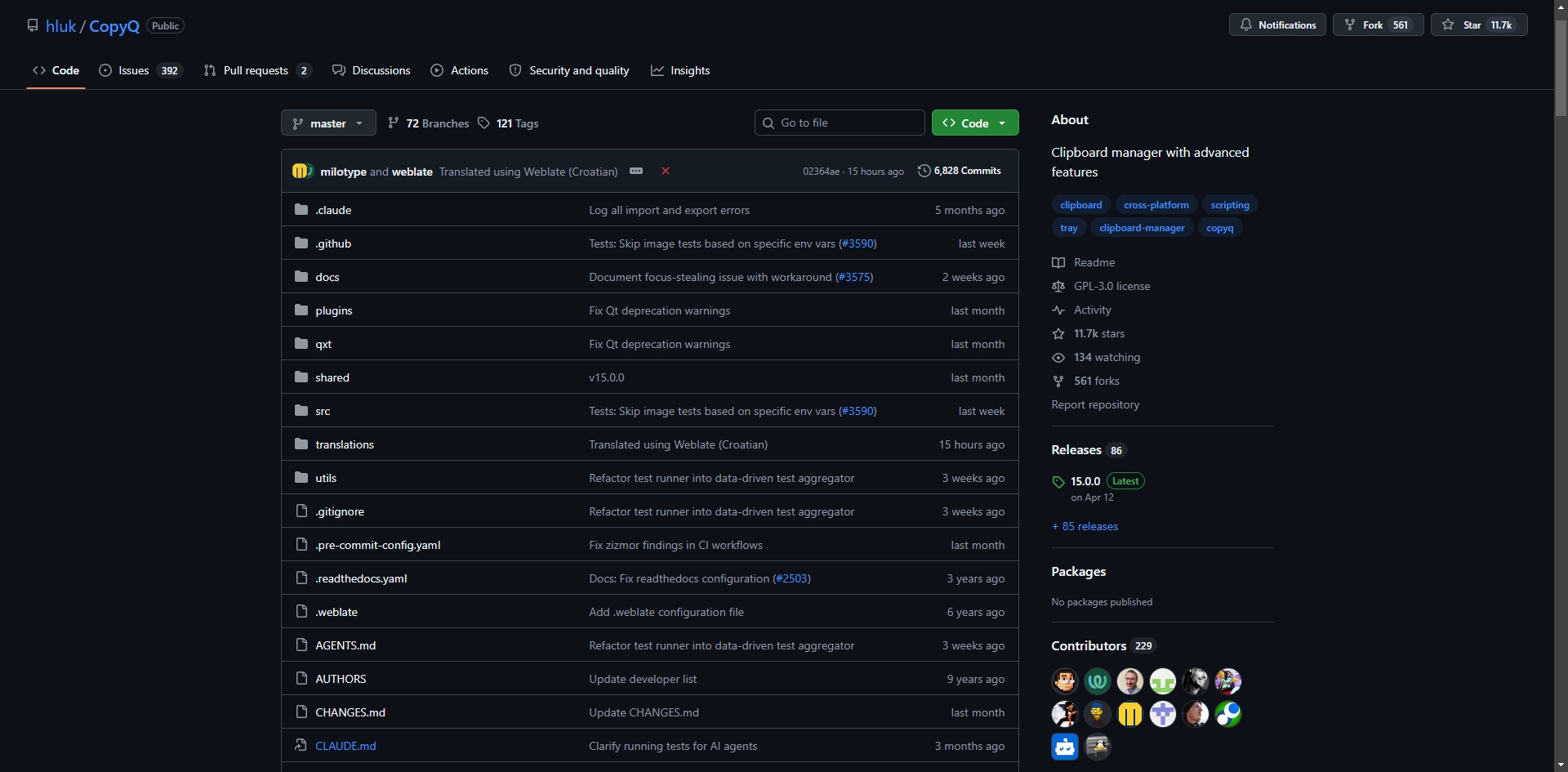Open the .github folder

tap(333, 243)
